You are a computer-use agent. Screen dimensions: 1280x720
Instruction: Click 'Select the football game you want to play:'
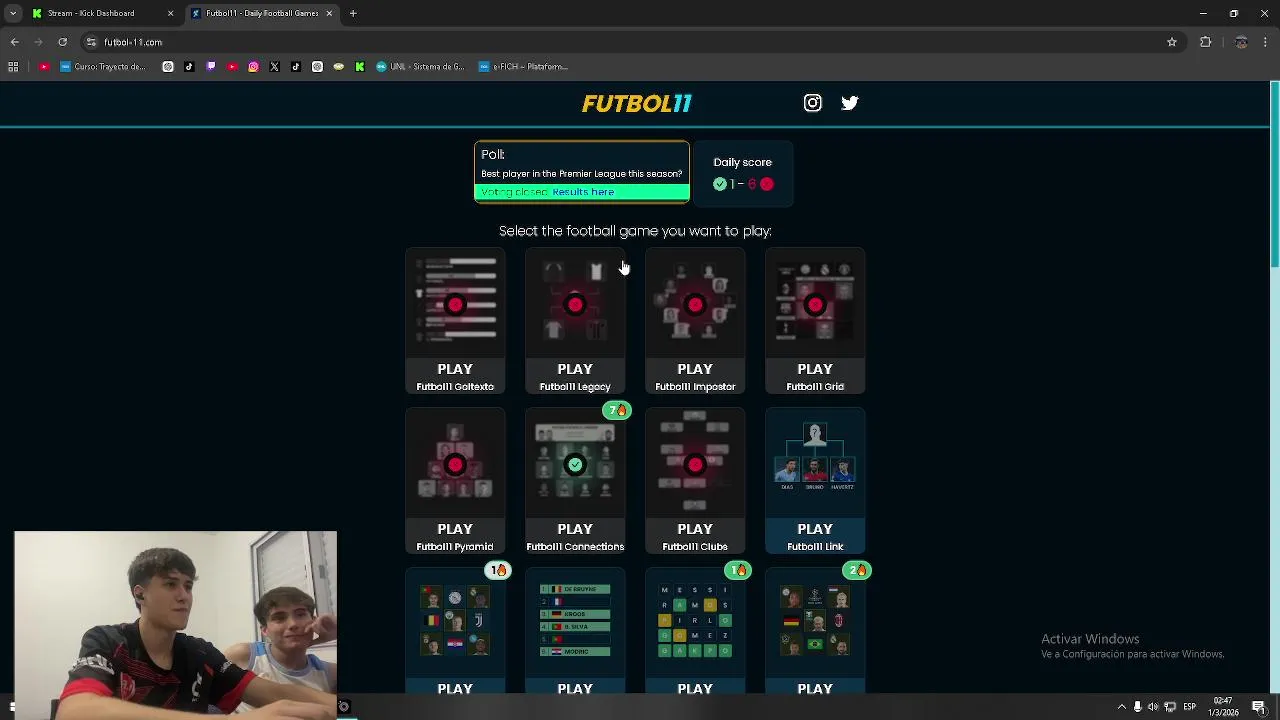tap(635, 231)
